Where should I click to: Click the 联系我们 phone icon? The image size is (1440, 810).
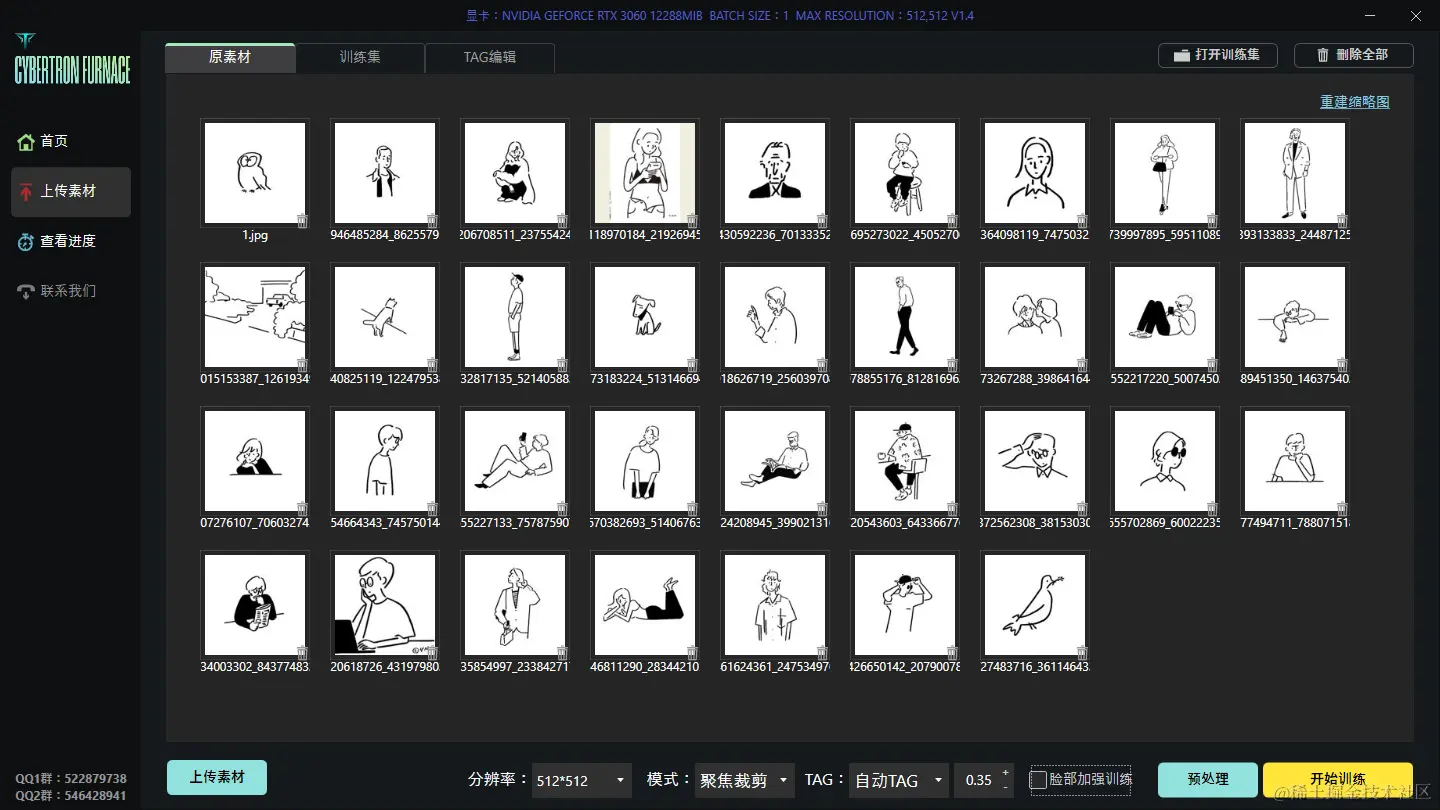(x=25, y=291)
